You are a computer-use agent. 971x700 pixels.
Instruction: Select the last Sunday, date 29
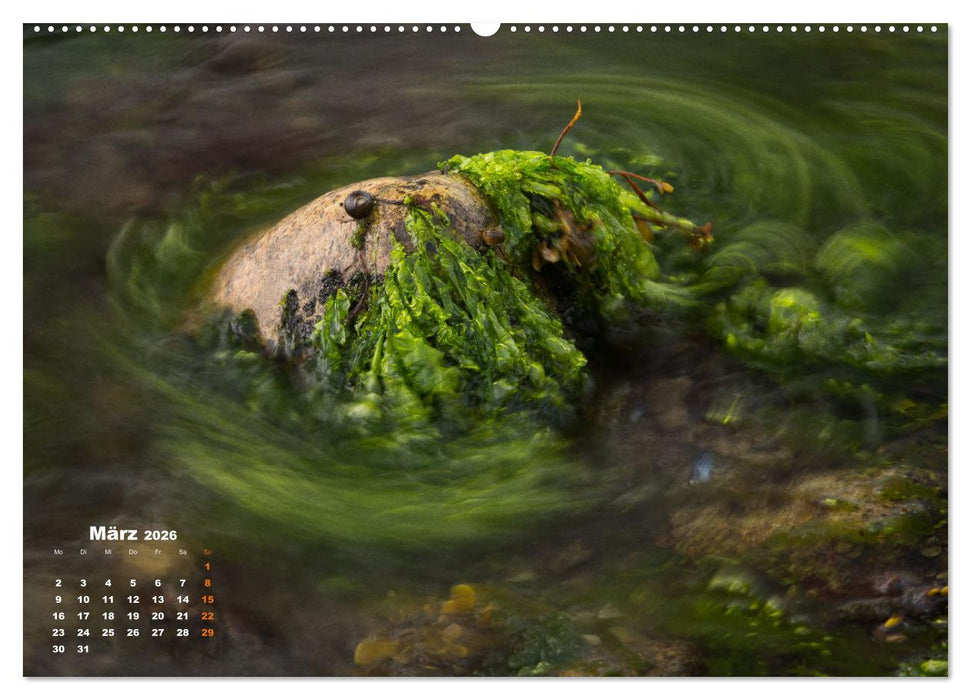(207, 632)
